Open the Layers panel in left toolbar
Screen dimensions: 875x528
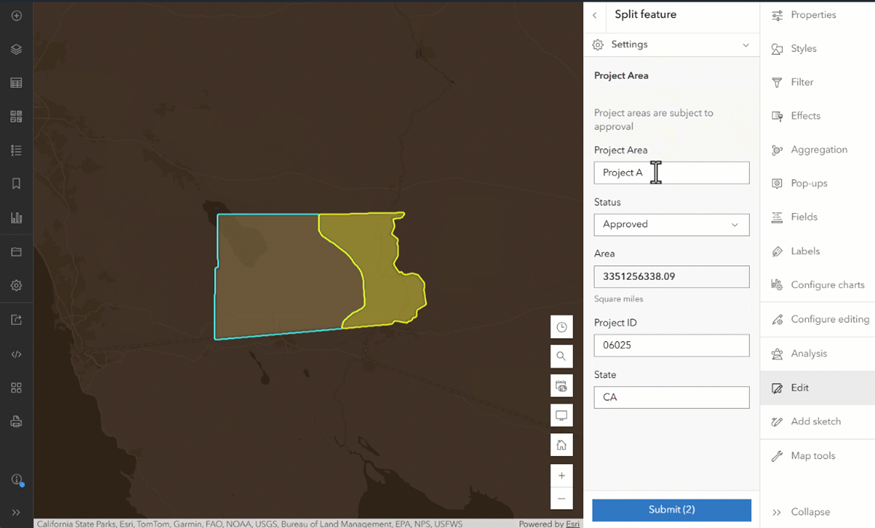(x=16, y=49)
